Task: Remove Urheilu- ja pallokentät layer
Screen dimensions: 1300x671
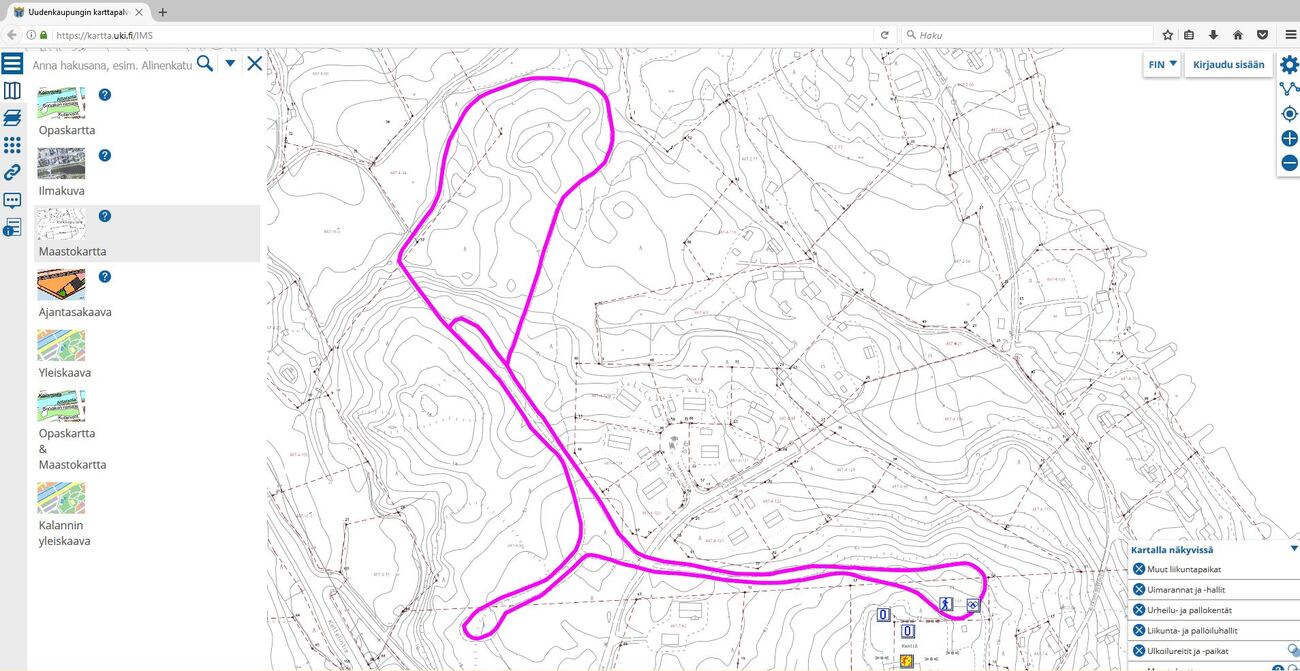Action: click(x=1139, y=610)
